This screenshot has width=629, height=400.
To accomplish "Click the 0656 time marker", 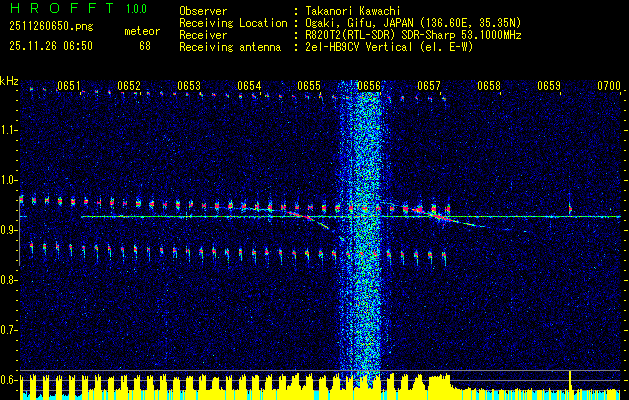I will point(369,86).
